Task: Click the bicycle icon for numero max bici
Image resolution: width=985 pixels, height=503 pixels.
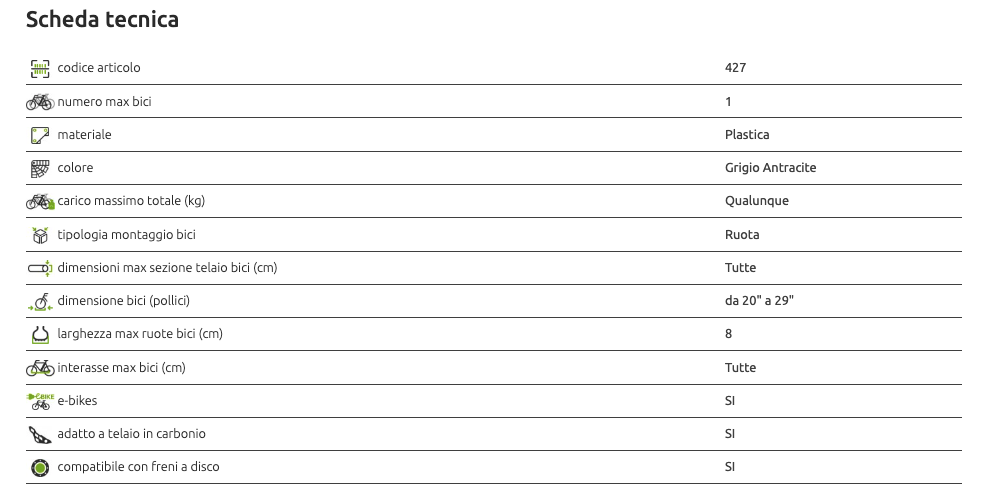Action: click(x=40, y=102)
